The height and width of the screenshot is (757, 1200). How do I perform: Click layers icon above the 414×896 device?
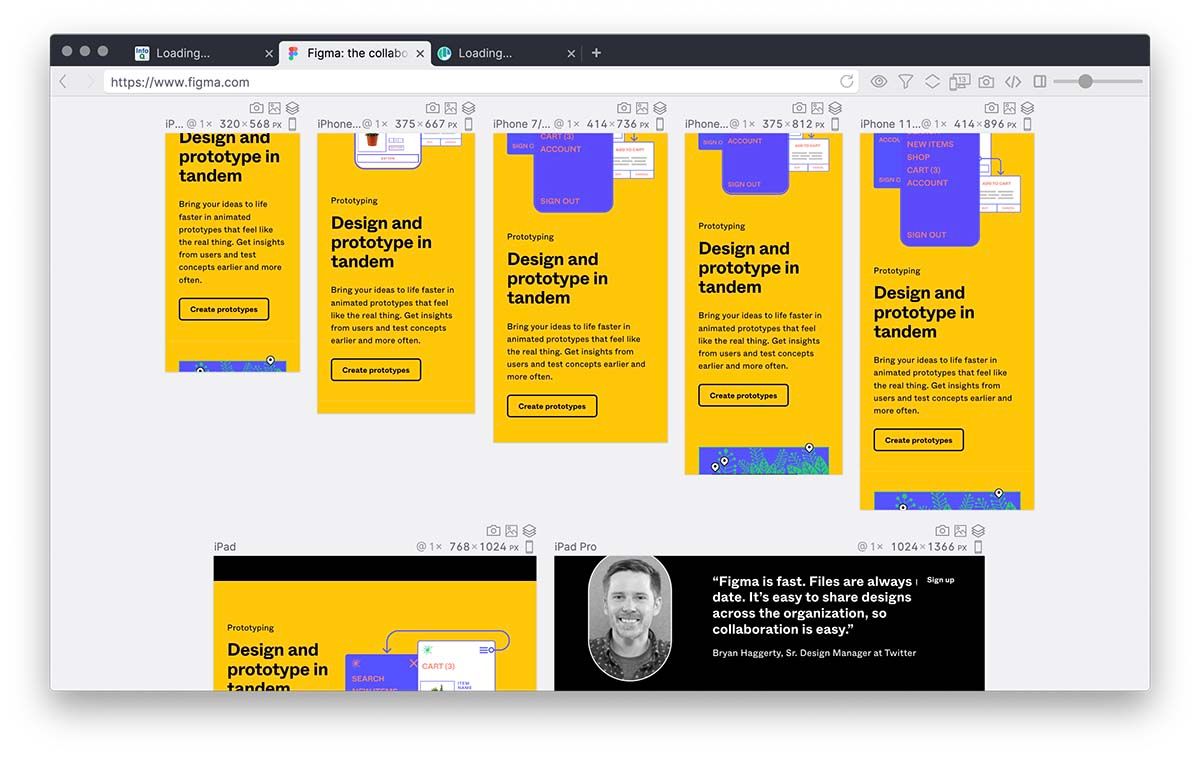(1027, 108)
